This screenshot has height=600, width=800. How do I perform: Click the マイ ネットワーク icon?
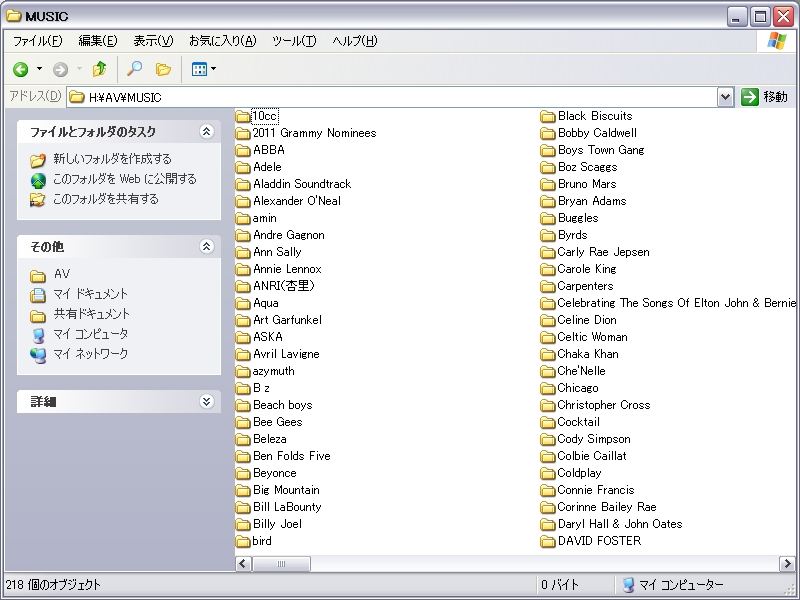click(x=38, y=355)
